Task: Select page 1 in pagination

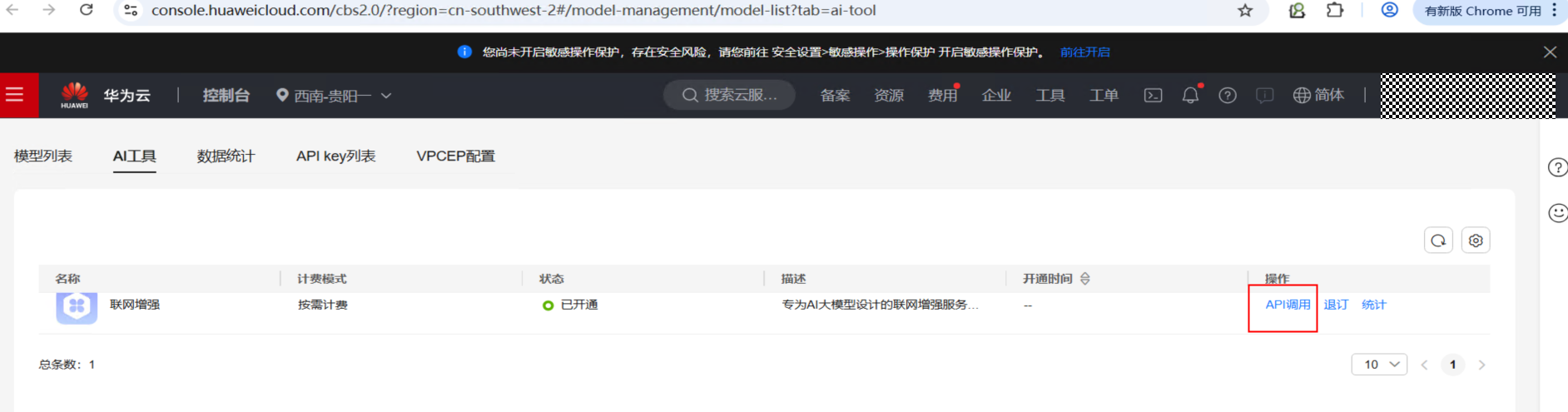Action: pyautogui.click(x=1452, y=365)
